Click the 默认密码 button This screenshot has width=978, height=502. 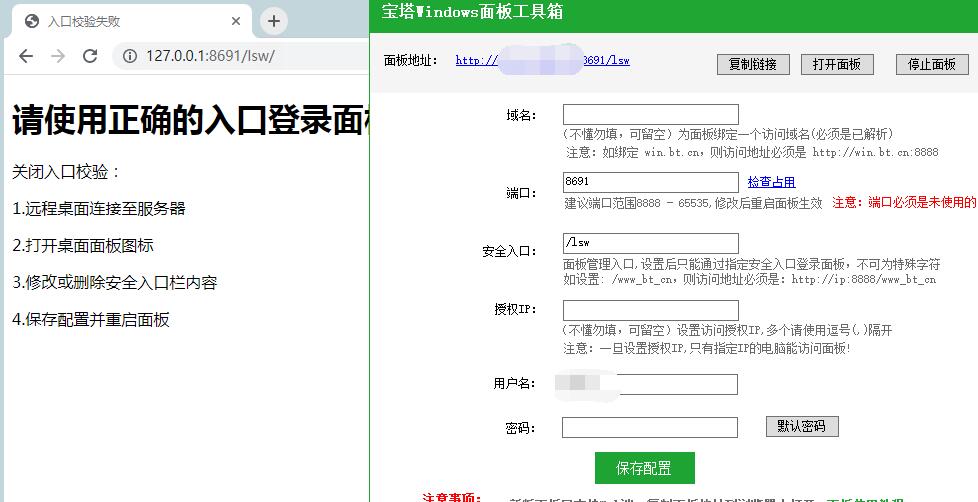(802, 427)
